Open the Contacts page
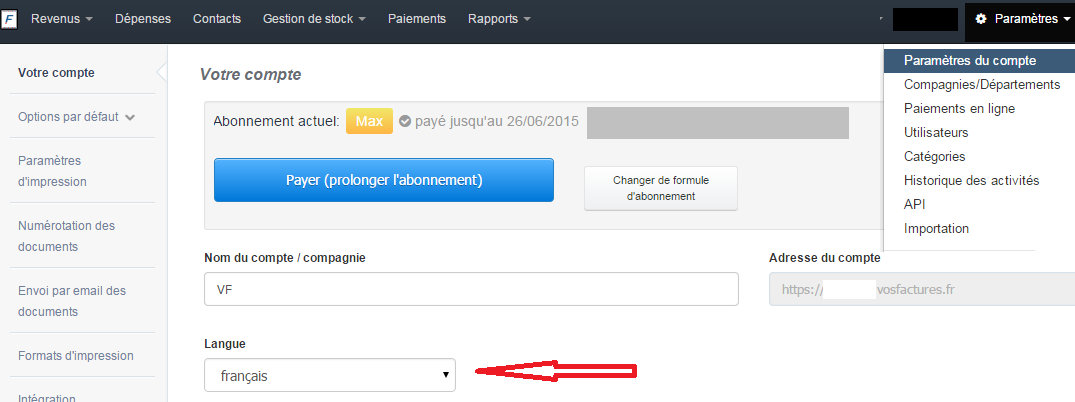The height and width of the screenshot is (402, 1075). pos(217,19)
